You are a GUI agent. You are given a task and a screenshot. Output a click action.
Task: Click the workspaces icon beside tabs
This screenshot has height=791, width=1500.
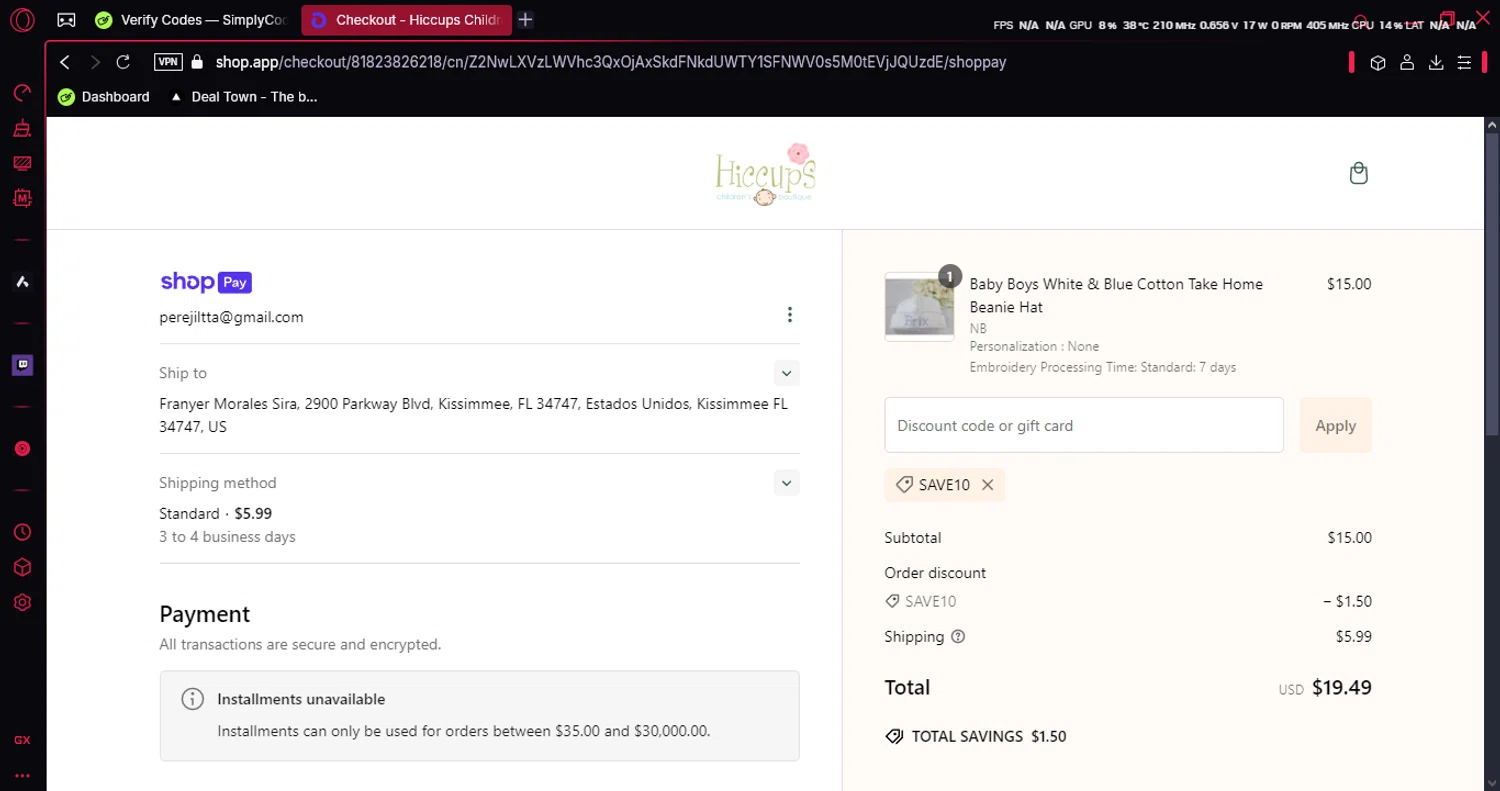(66, 20)
